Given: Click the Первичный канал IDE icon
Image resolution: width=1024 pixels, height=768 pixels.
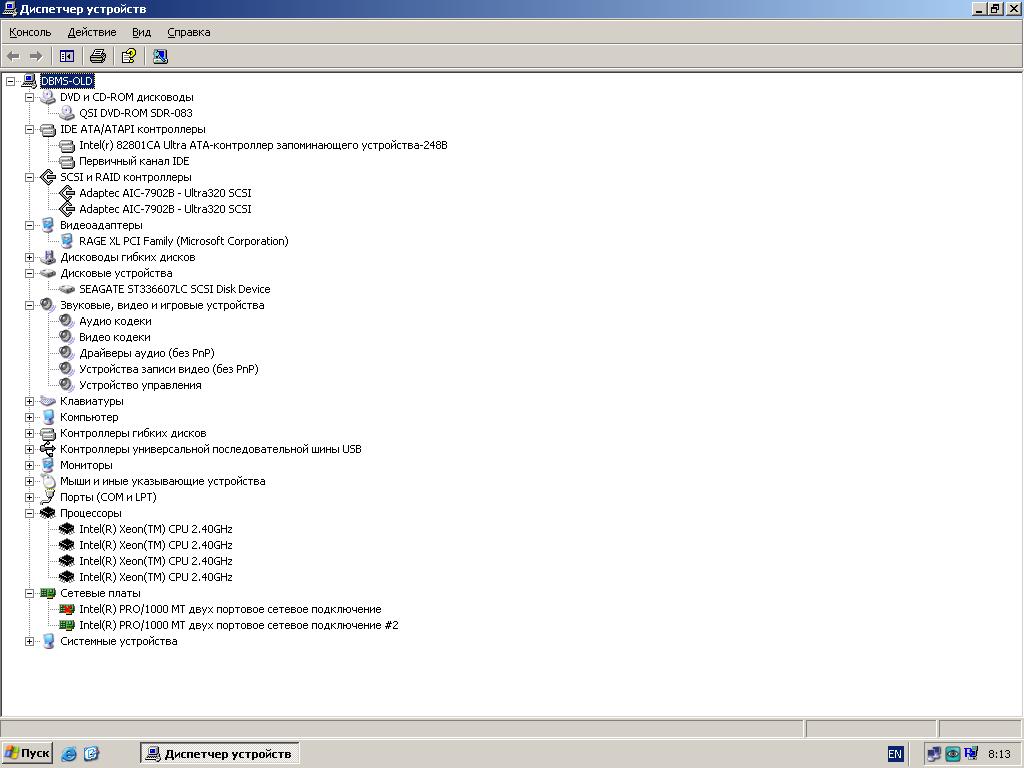Looking at the screenshot, I should pyautogui.click(x=67, y=161).
